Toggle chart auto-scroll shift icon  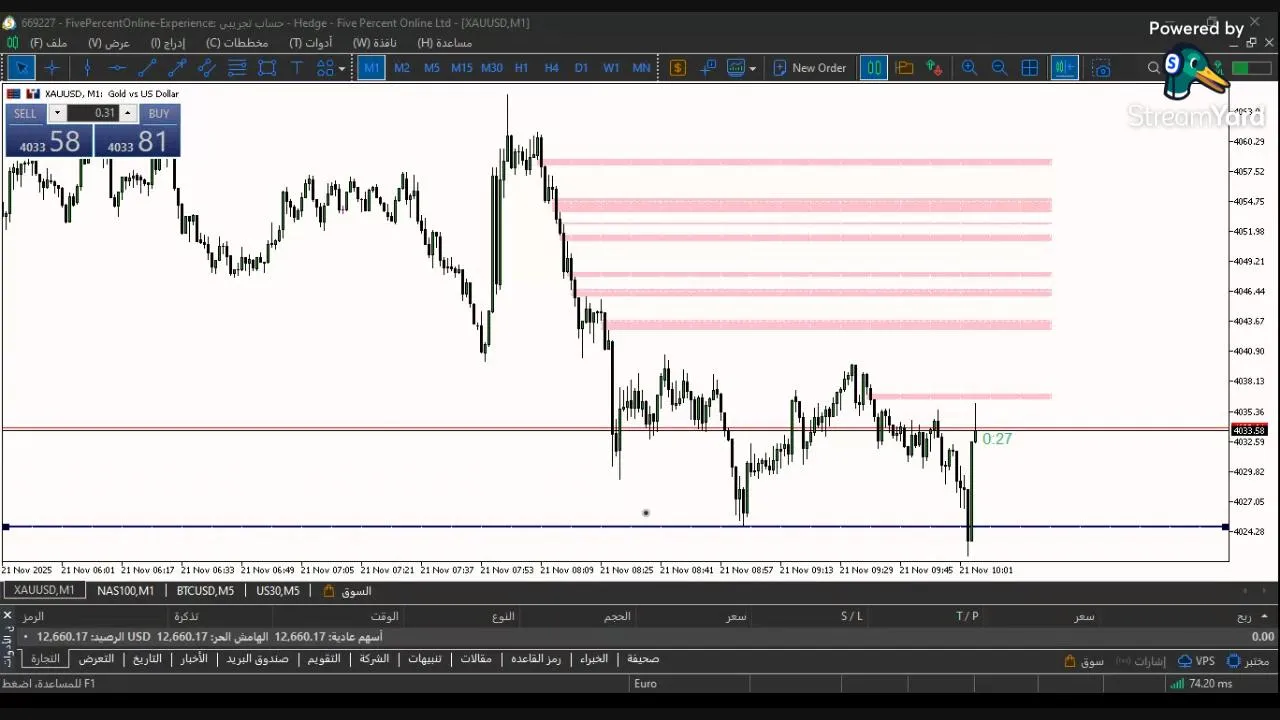pos(1064,68)
